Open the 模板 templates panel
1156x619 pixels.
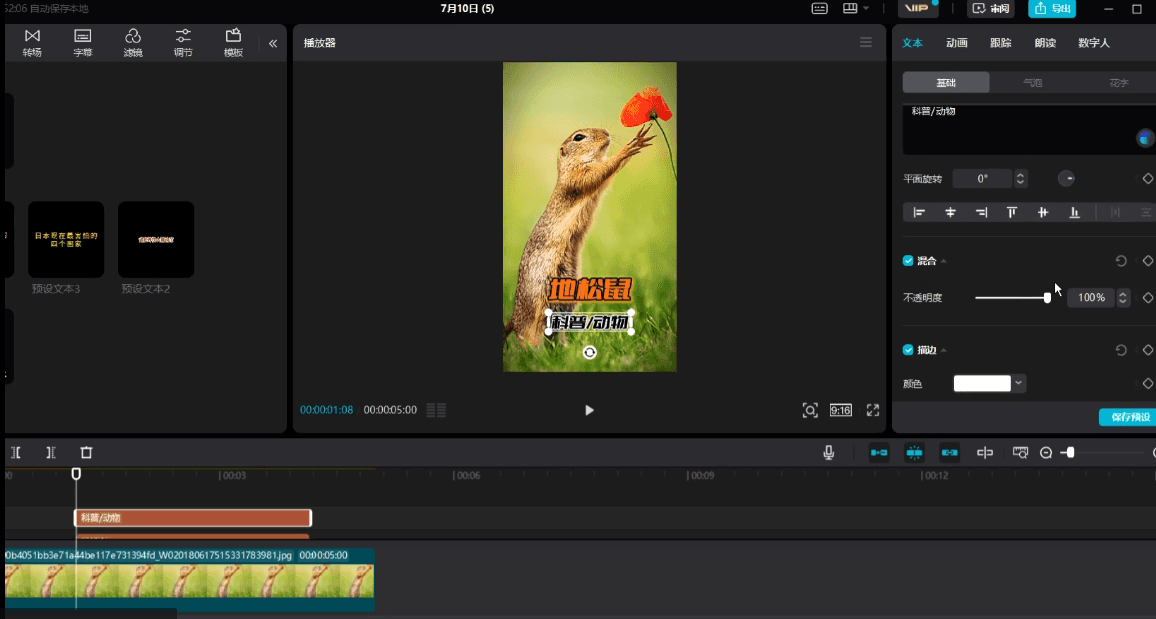coord(233,43)
